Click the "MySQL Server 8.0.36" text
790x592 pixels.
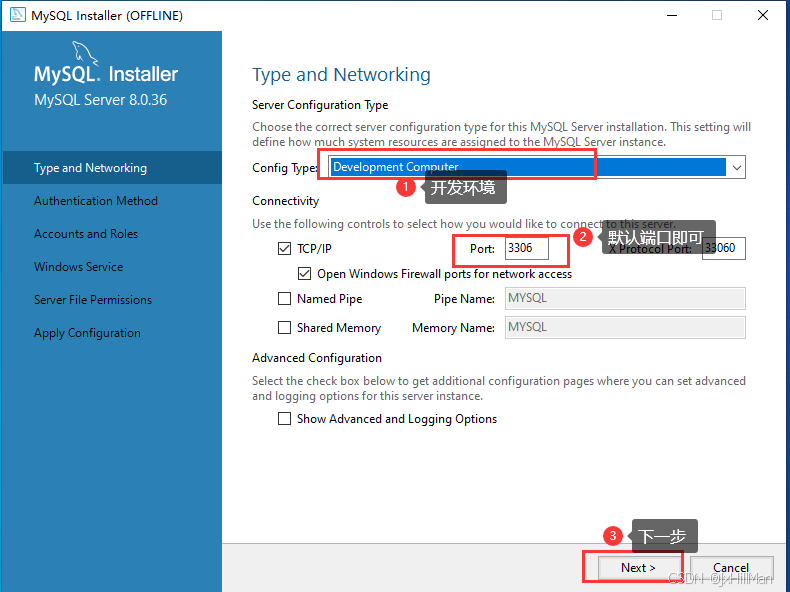(x=100, y=100)
